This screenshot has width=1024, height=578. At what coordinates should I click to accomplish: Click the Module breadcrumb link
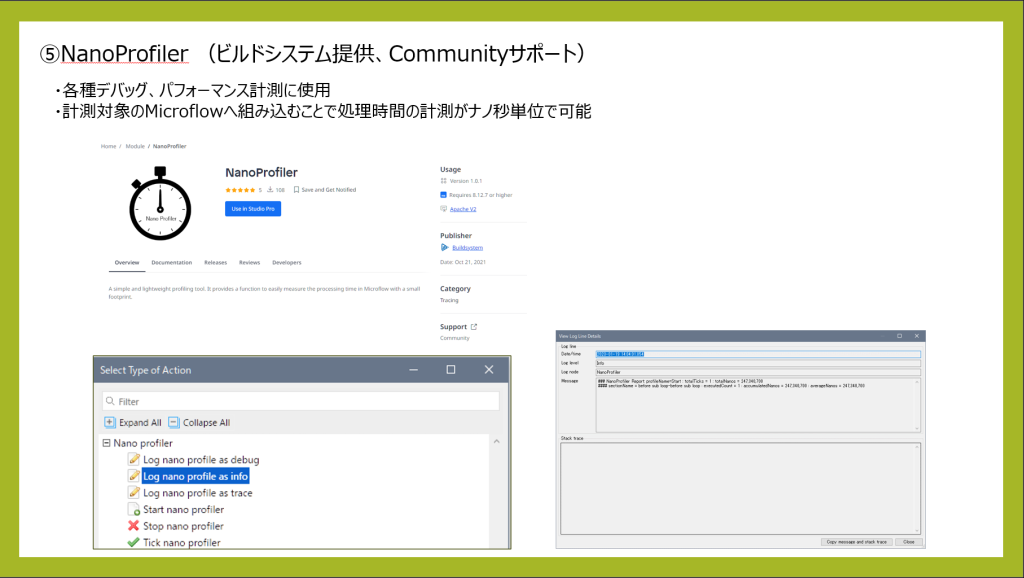(x=134, y=146)
